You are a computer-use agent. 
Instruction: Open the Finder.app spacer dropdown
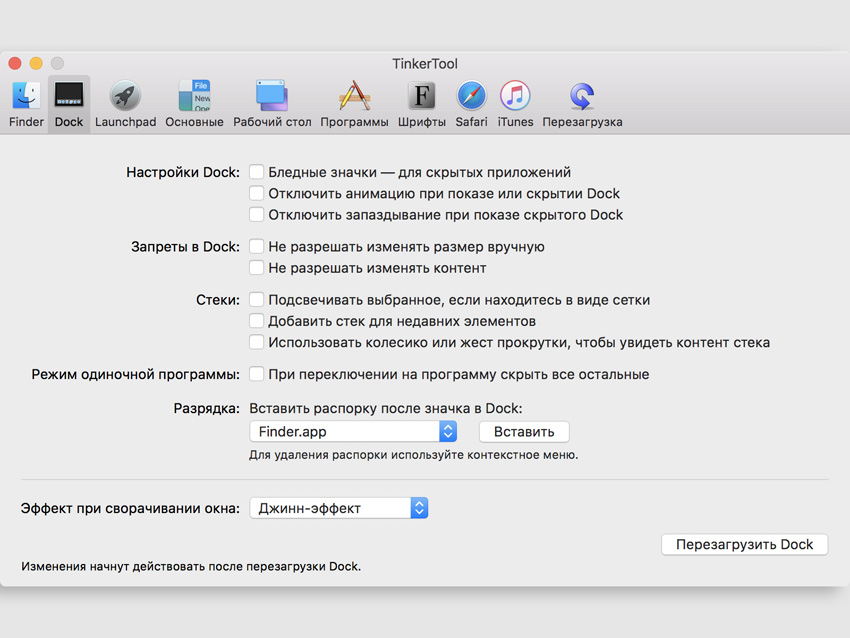click(353, 431)
